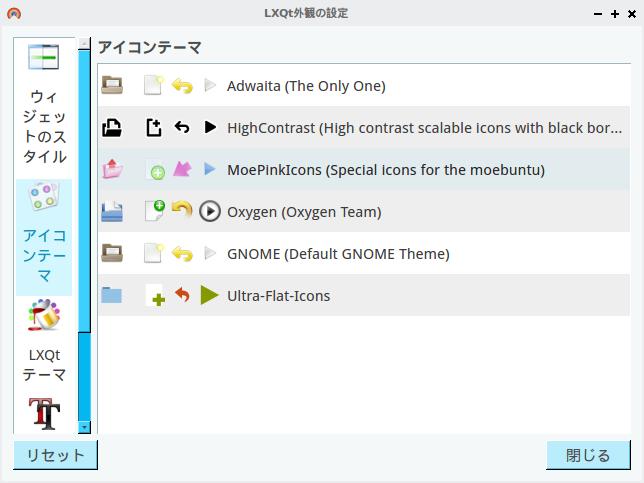This screenshot has height=483, width=644.
Task: Click the HighContrast folder preview icon
Action: click(x=112, y=128)
